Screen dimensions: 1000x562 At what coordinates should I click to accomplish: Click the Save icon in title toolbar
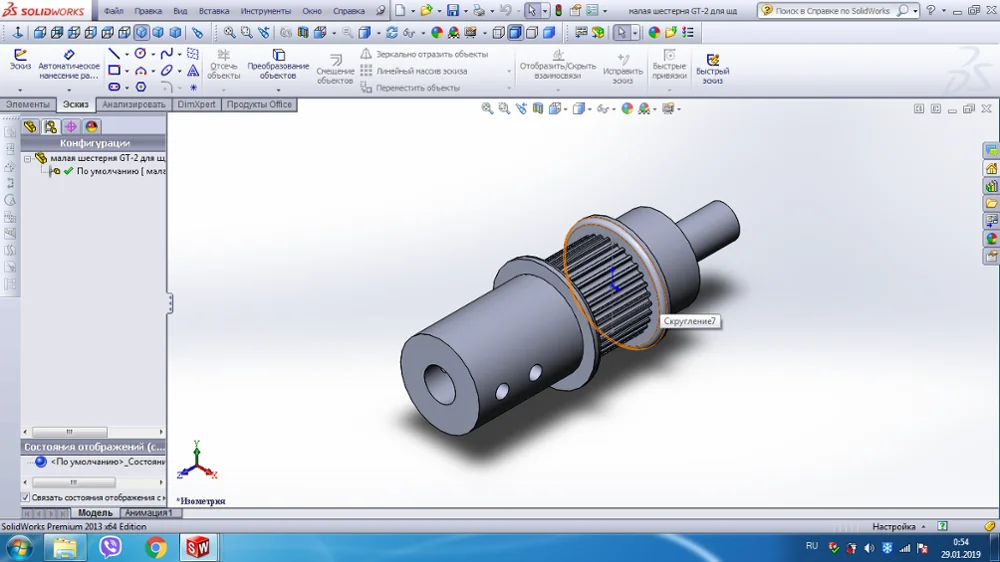453,11
